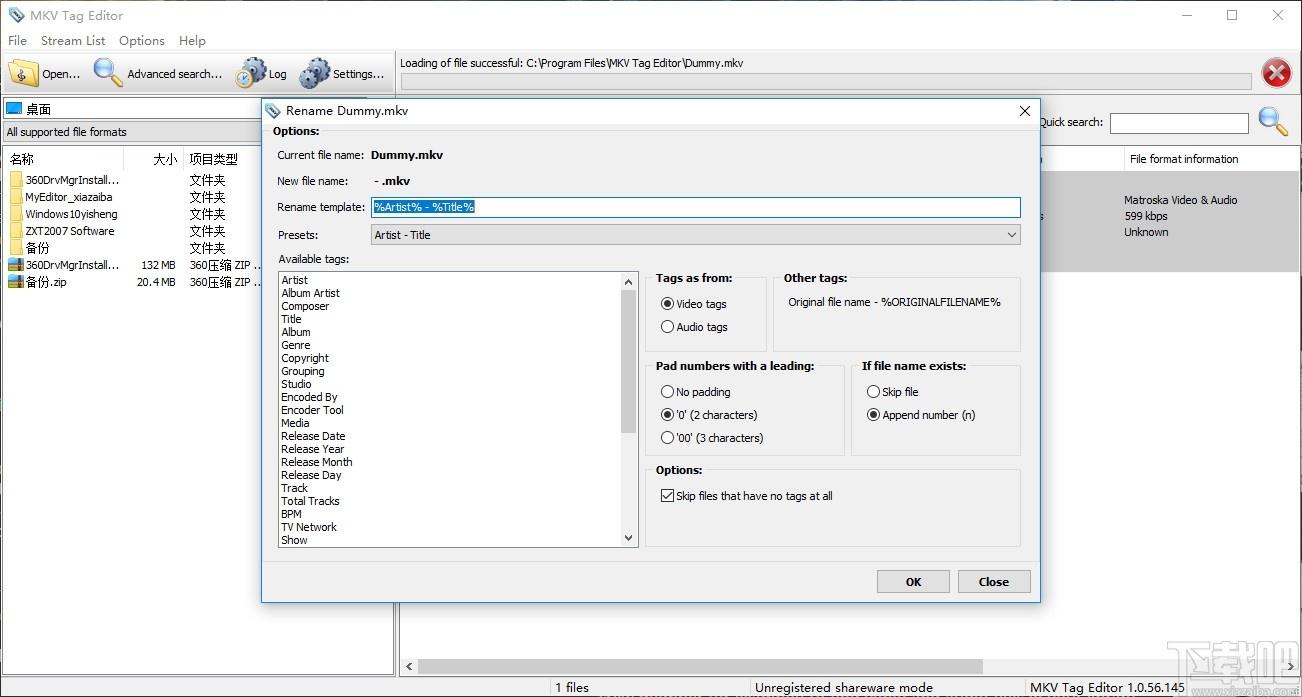The width and height of the screenshot is (1302, 697).
Task: Expand the Presets dropdown
Action: click(1011, 235)
